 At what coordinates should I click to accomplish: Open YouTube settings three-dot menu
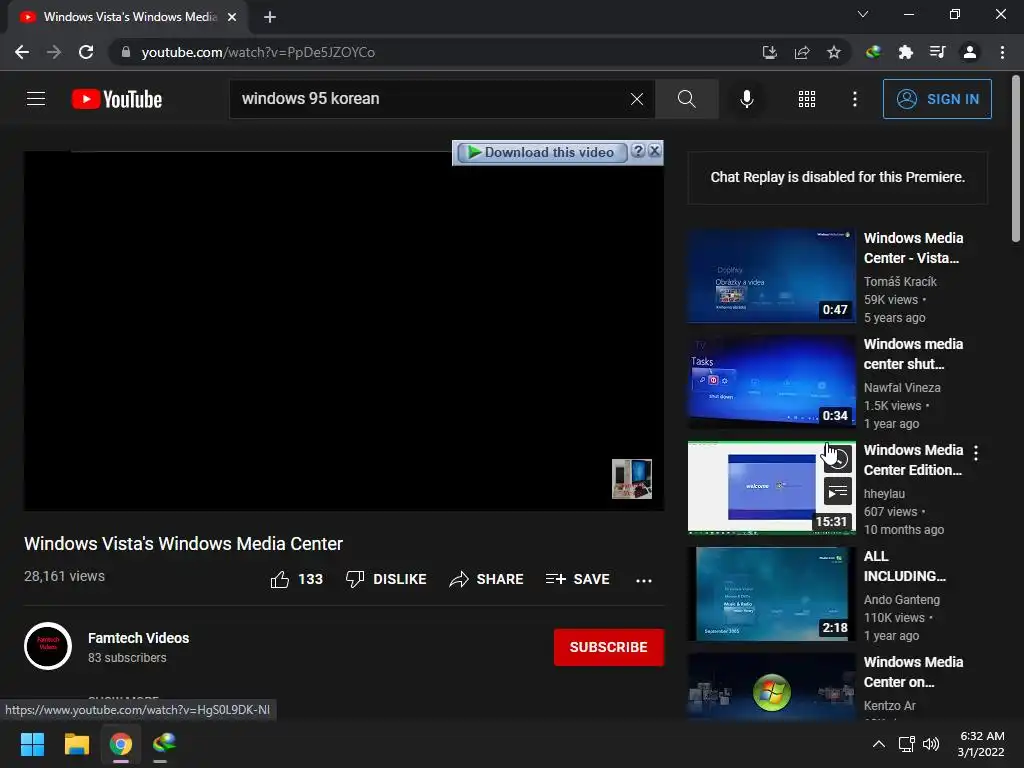point(855,99)
